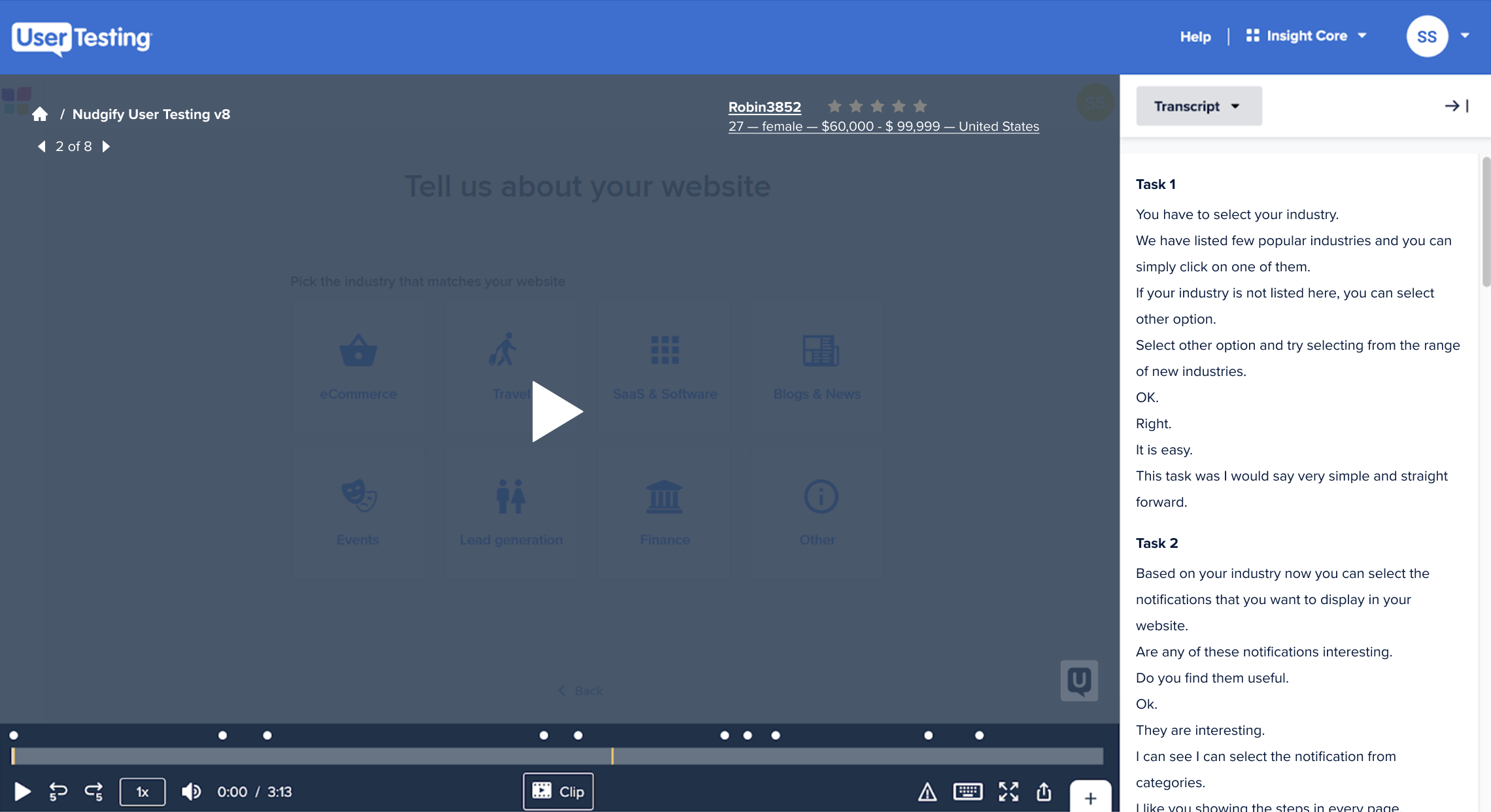The width and height of the screenshot is (1491, 812).
Task: Report a problem with warning triangle icon
Action: pos(927,792)
